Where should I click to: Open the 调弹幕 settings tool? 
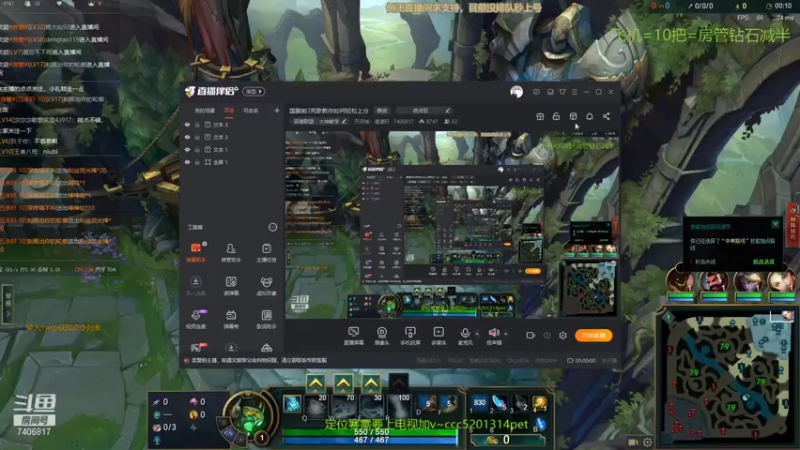pyautogui.click(x=231, y=285)
